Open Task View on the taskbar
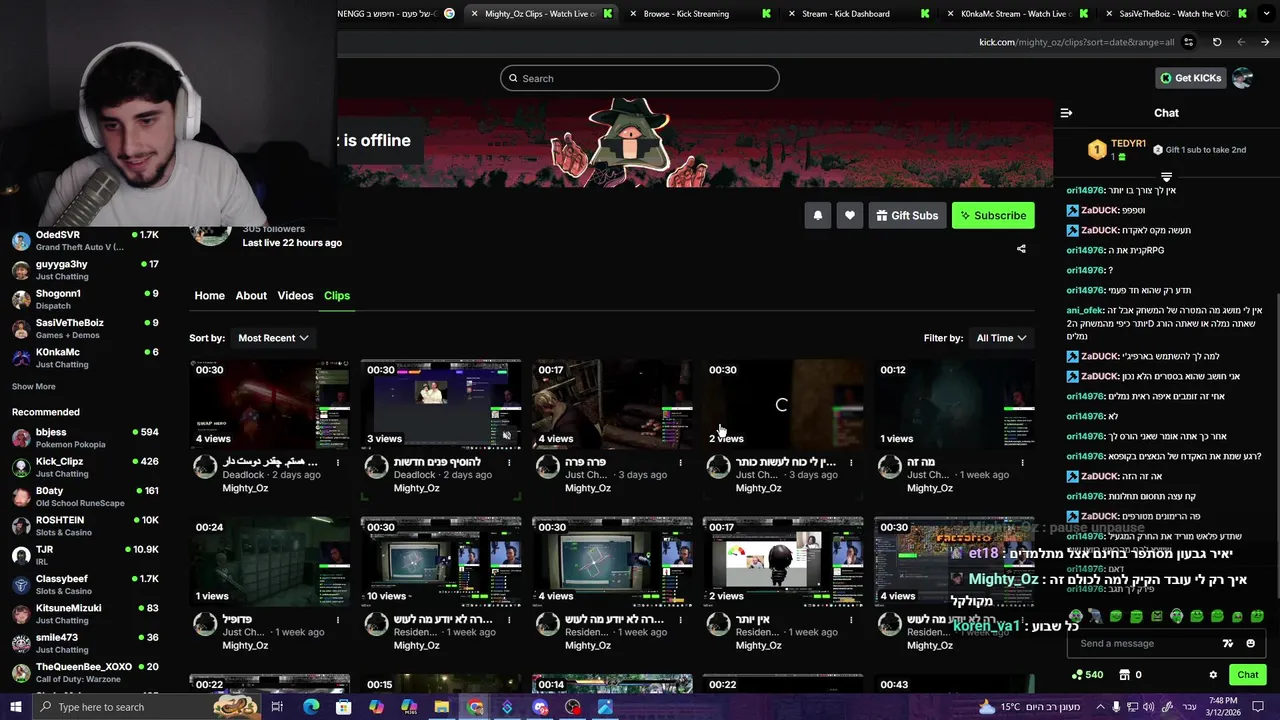The height and width of the screenshot is (720, 1280). (277, 707)
